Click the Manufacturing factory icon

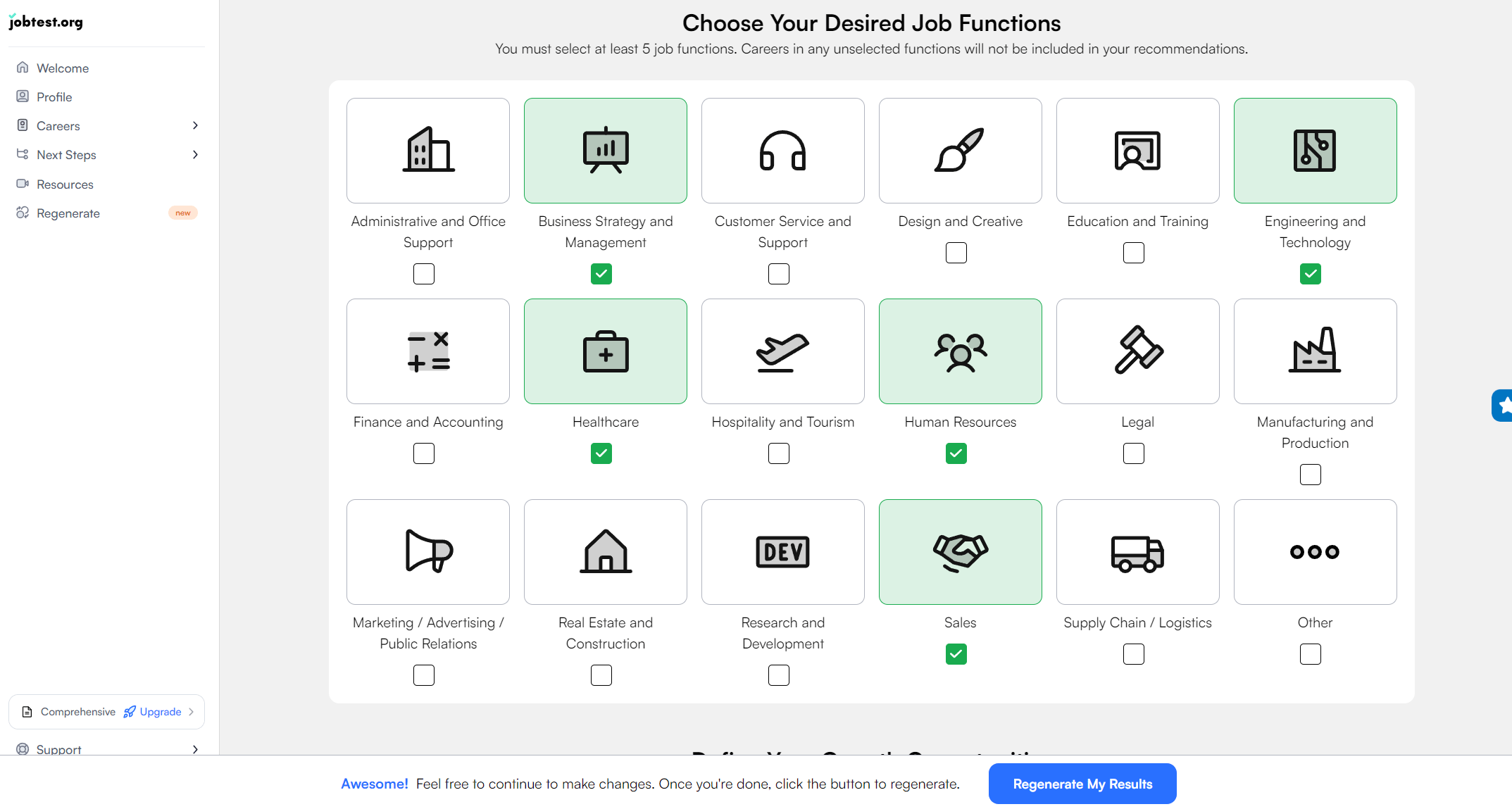click(1315, 351)
